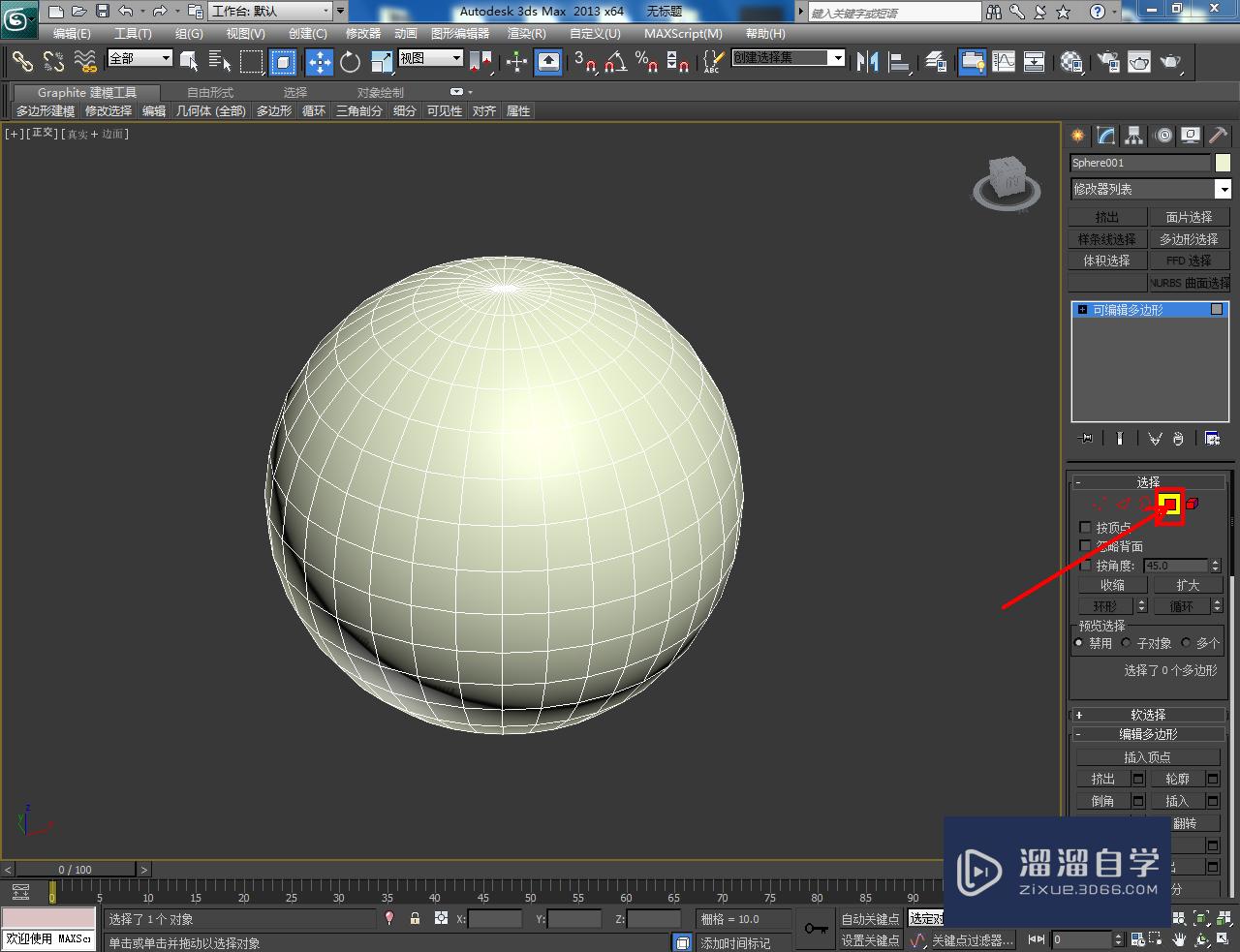Open the 全部 selection filter dropdown
Image resolution: width=1240 pixels, height=952 pixels.
pos(139,58)
